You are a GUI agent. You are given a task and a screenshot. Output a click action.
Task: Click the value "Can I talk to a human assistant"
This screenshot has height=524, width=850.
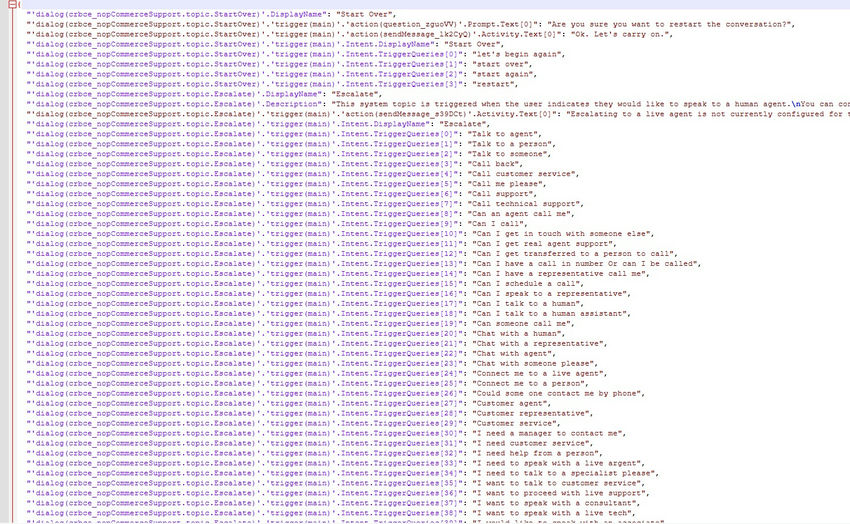click(x=551, y=314)
